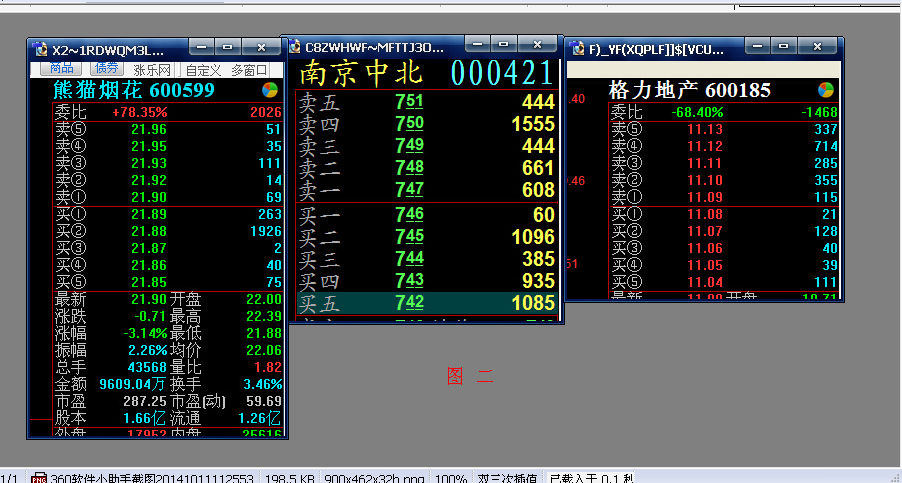Maximize the F)_YF(XQPLF window

(x=783, y=47)
